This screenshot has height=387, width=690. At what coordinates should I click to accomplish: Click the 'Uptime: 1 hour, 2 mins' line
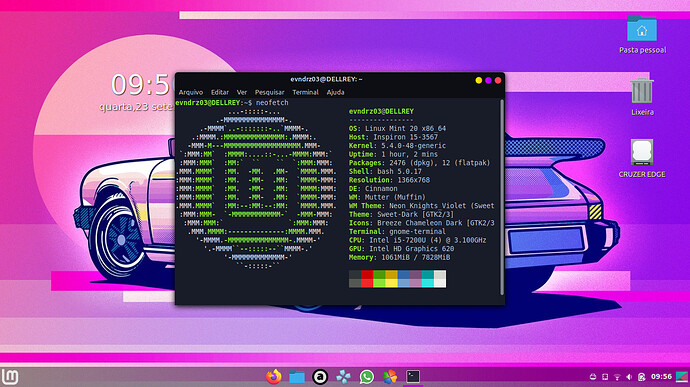[393, 154]
